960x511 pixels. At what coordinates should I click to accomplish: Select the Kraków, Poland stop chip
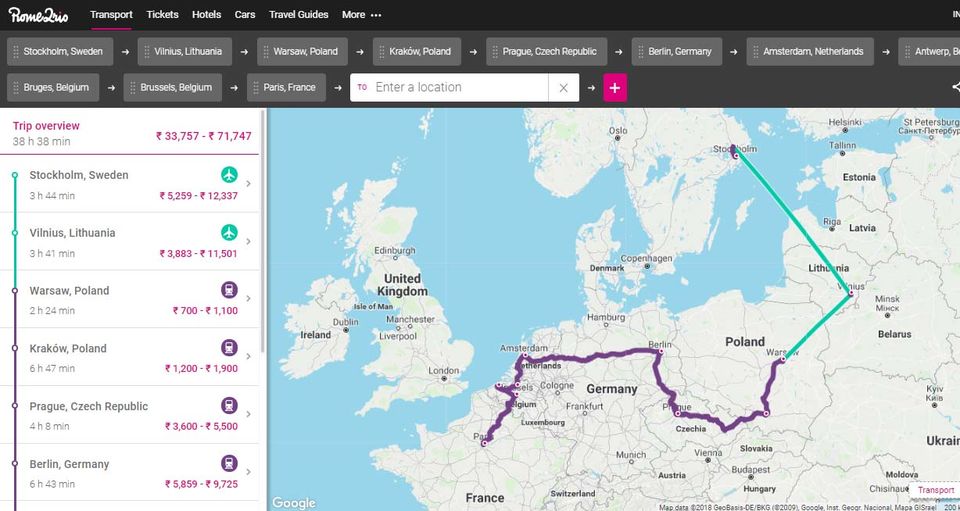pos(417,51)
